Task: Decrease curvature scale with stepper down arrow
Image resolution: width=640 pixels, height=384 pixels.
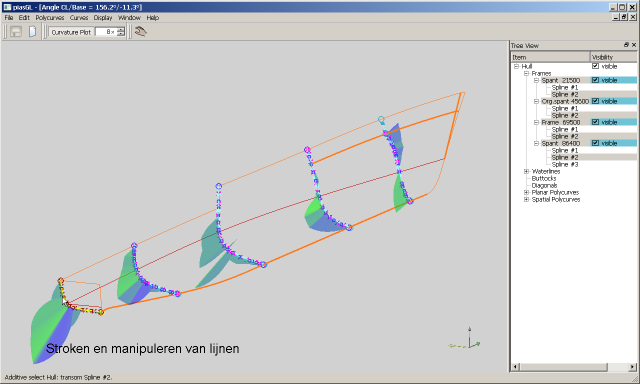Action: tap(121, 34)
